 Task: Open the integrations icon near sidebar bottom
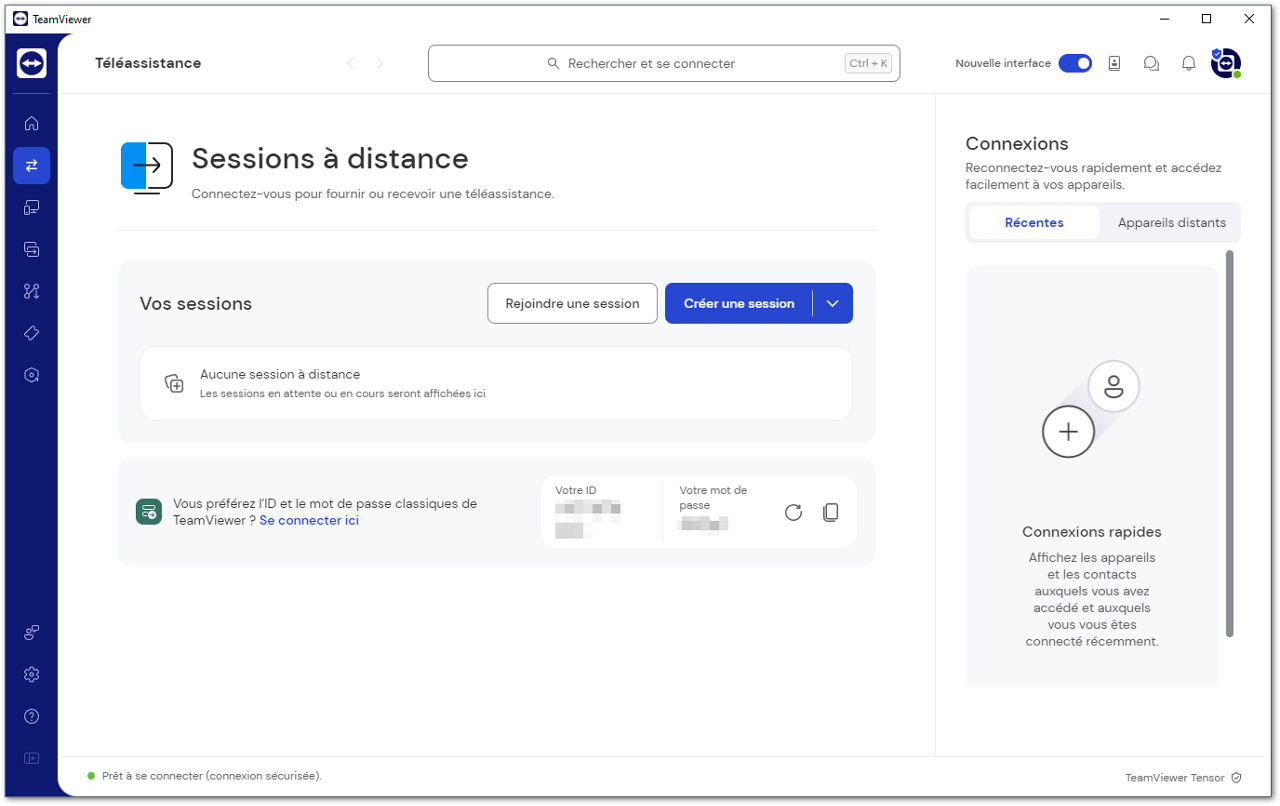pyautogui.click(x=31, y=633)
